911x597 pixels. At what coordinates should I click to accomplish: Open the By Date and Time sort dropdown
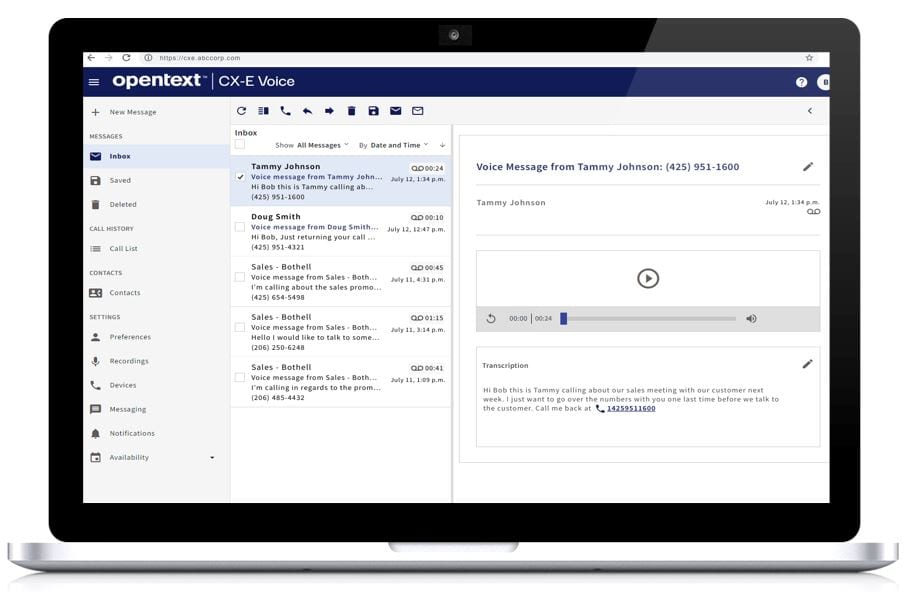[400, 145]
